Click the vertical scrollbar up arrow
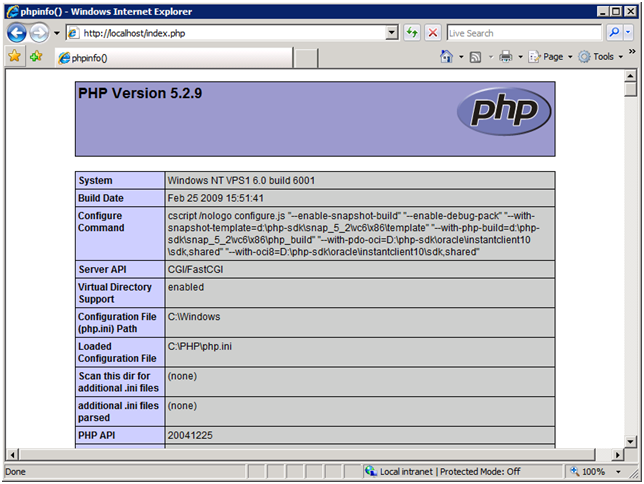Image resolution: width=644 pixels, height=484 pixels. [630, 76]
